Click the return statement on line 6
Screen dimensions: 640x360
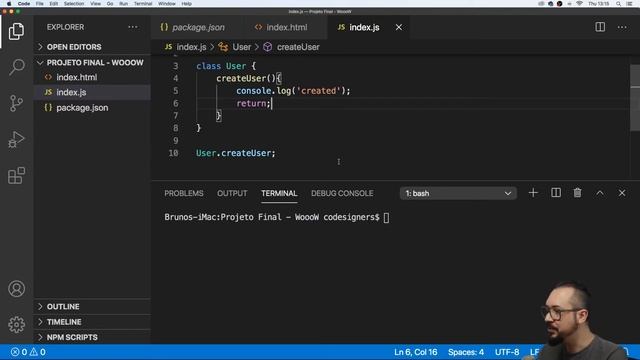253,103
